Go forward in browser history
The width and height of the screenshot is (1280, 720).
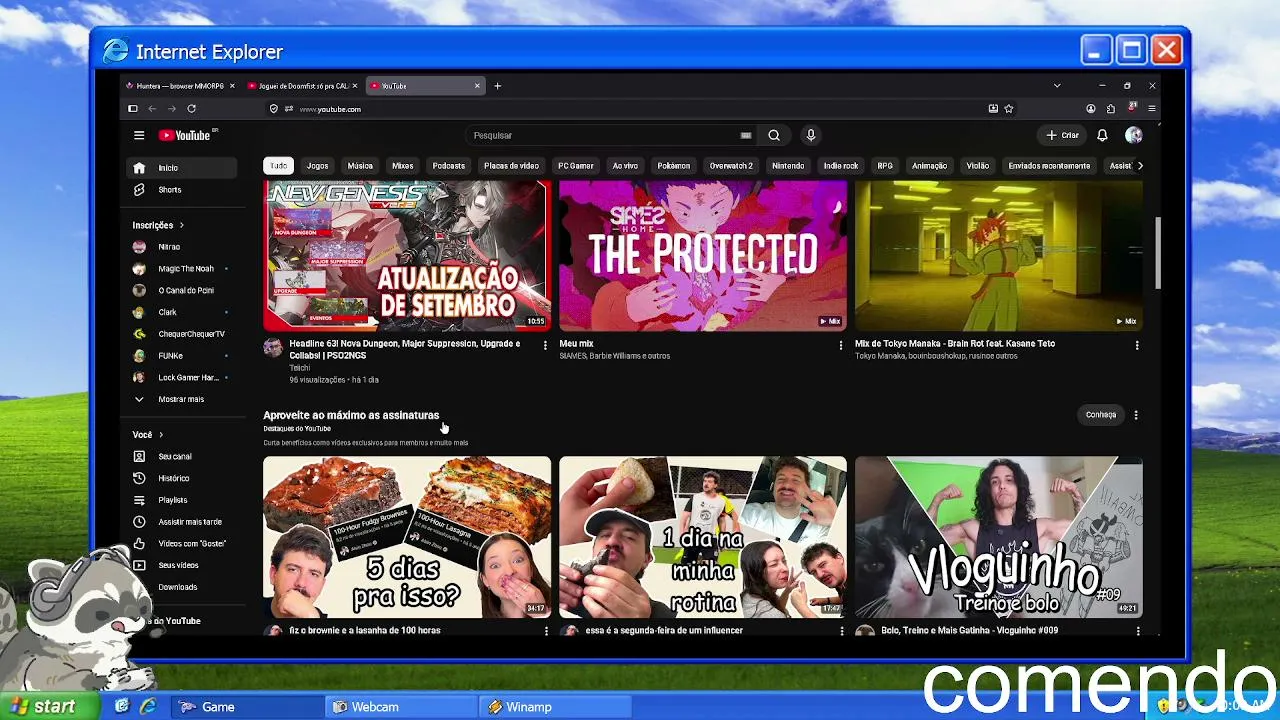pos(171,109)
